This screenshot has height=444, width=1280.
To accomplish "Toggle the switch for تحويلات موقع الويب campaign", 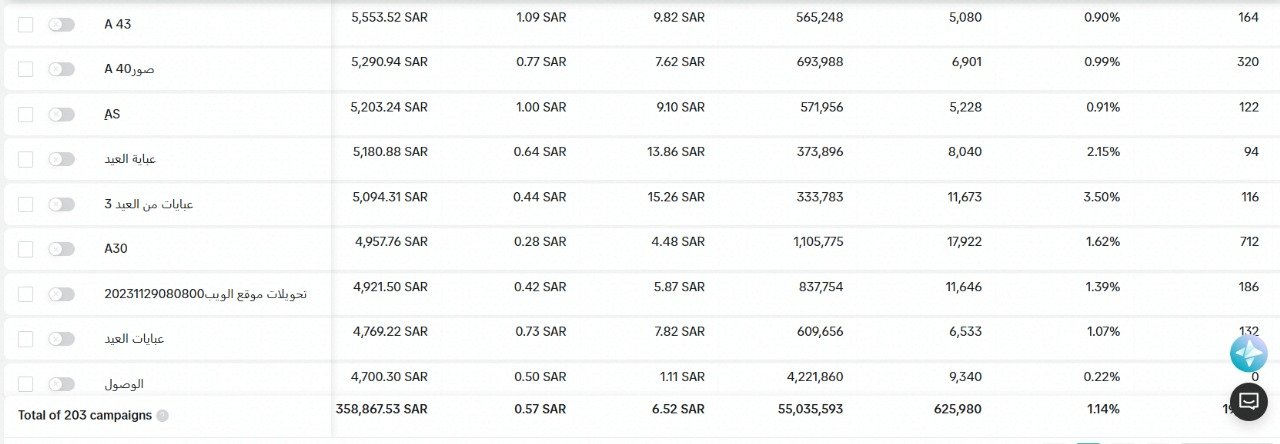I will click(61, 294).
